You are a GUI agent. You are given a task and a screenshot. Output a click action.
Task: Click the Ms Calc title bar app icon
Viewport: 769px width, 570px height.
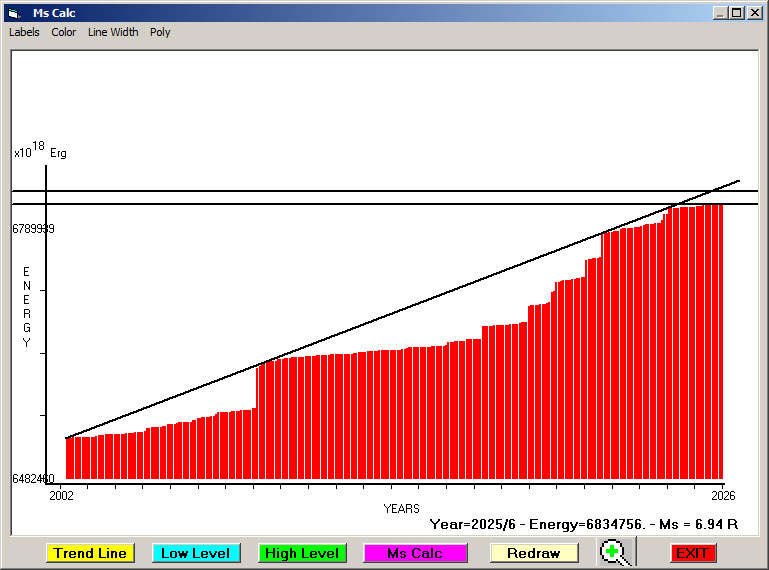pyautogui.click(x=14, y=13)
